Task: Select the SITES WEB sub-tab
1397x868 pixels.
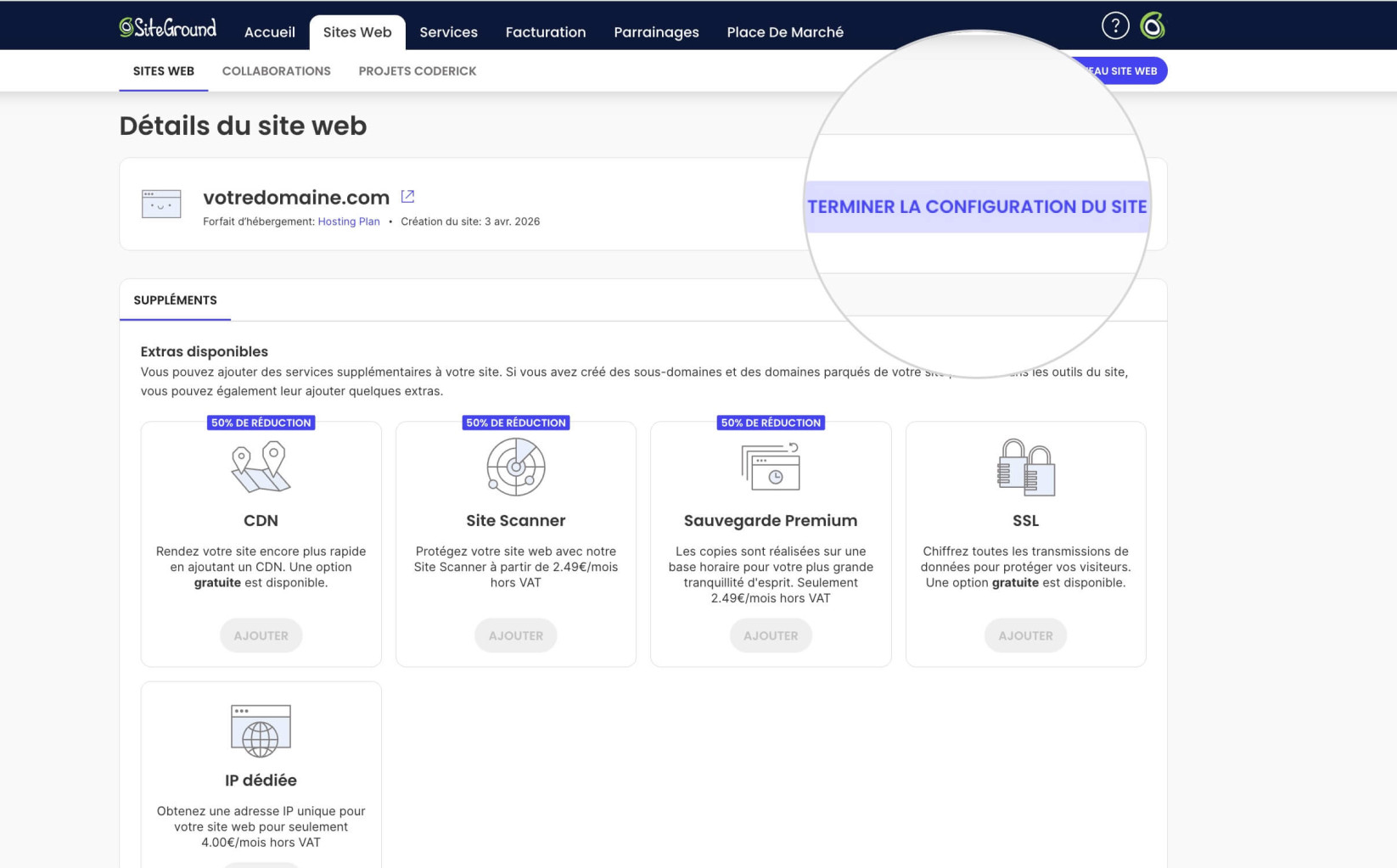Action: [164, 71]
